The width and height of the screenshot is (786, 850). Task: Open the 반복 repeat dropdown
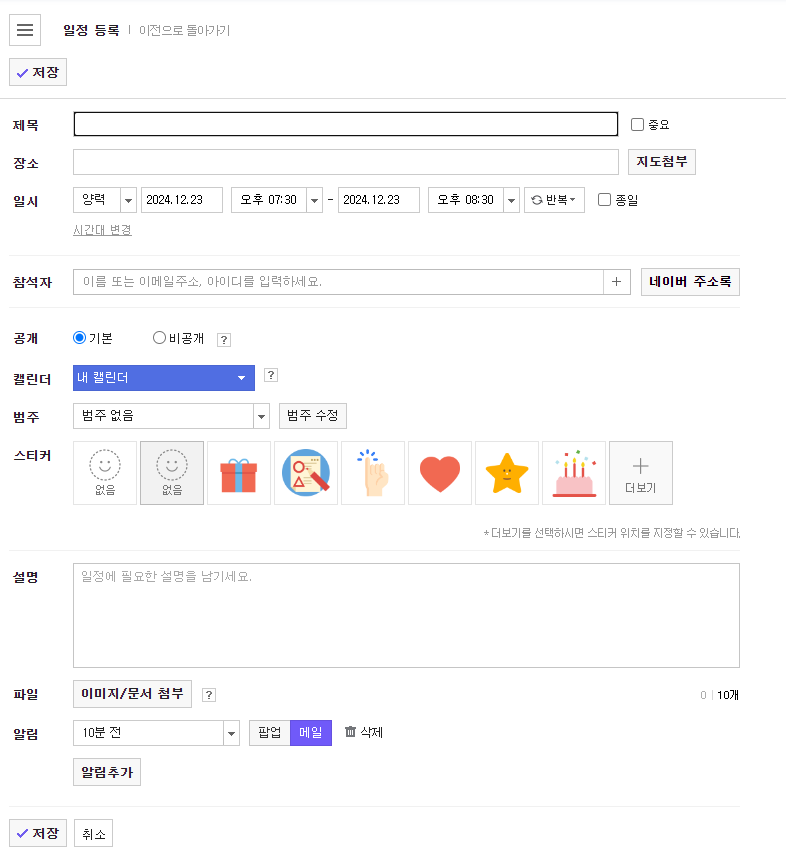point(554,199)
